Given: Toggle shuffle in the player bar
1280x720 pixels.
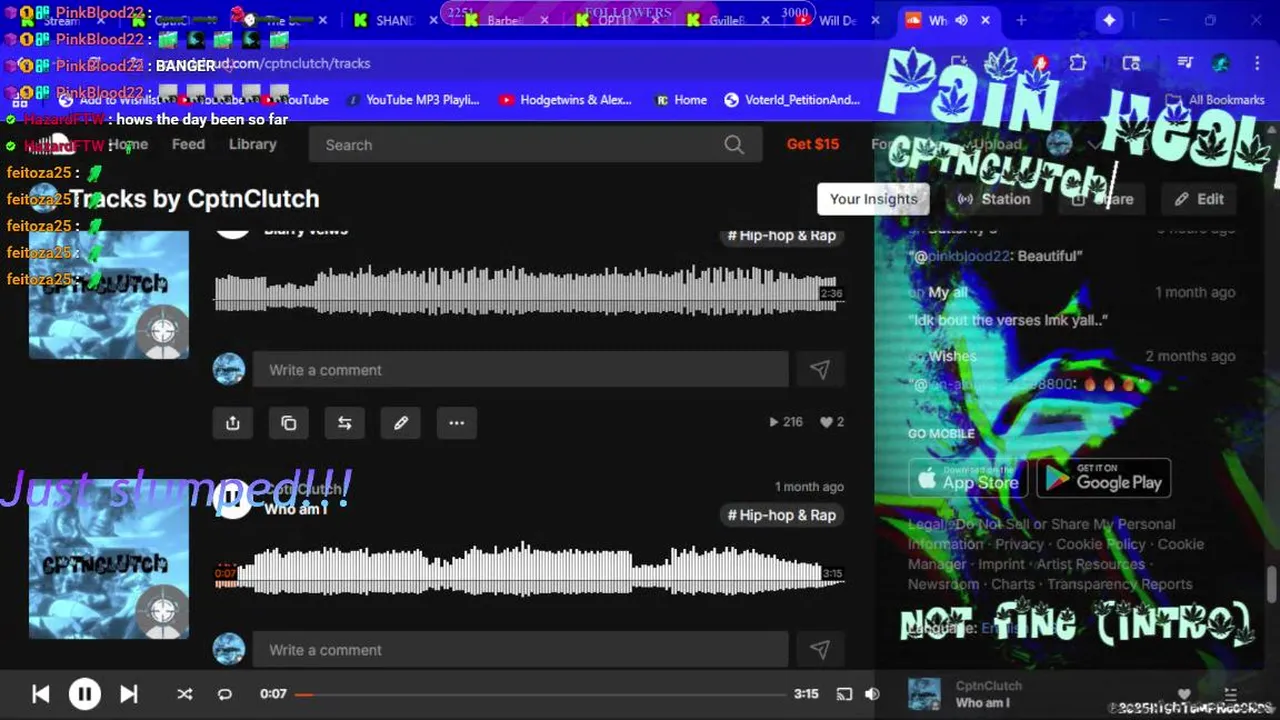Looking at the screenshot, I should (x=184, y=694).
